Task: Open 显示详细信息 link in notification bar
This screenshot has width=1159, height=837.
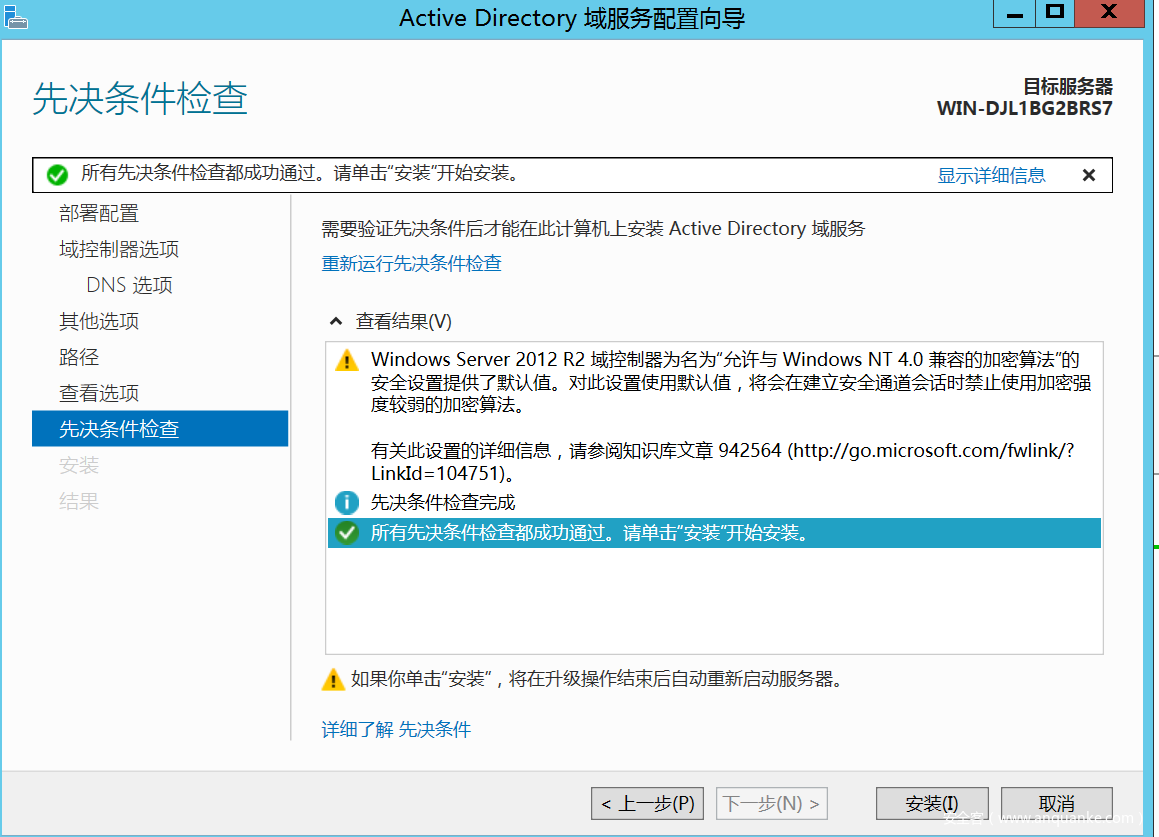Action: pyautogui.click(x=991, y=175)
